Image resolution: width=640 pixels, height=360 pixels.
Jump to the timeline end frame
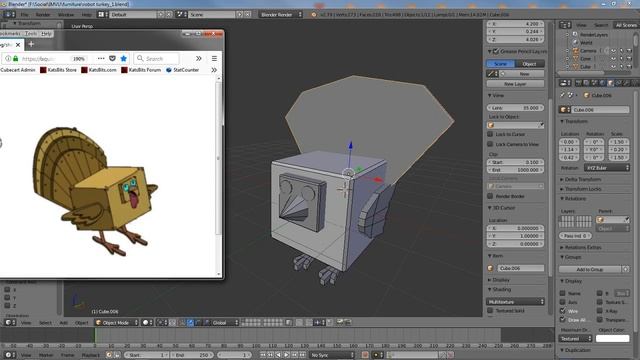click(x=302, y=355)
